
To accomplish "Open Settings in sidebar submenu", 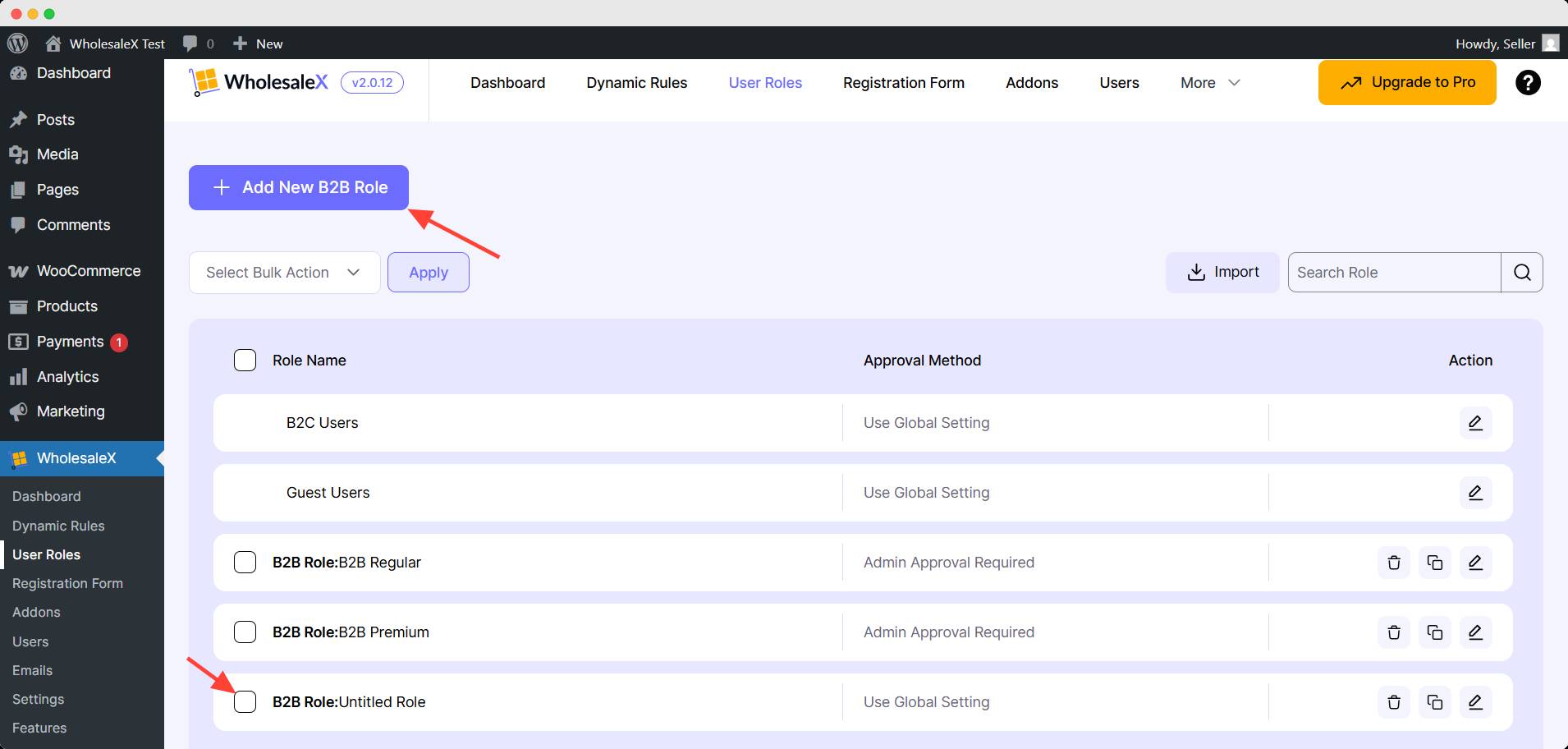I will pyautogui.click(x=38, y=699).
